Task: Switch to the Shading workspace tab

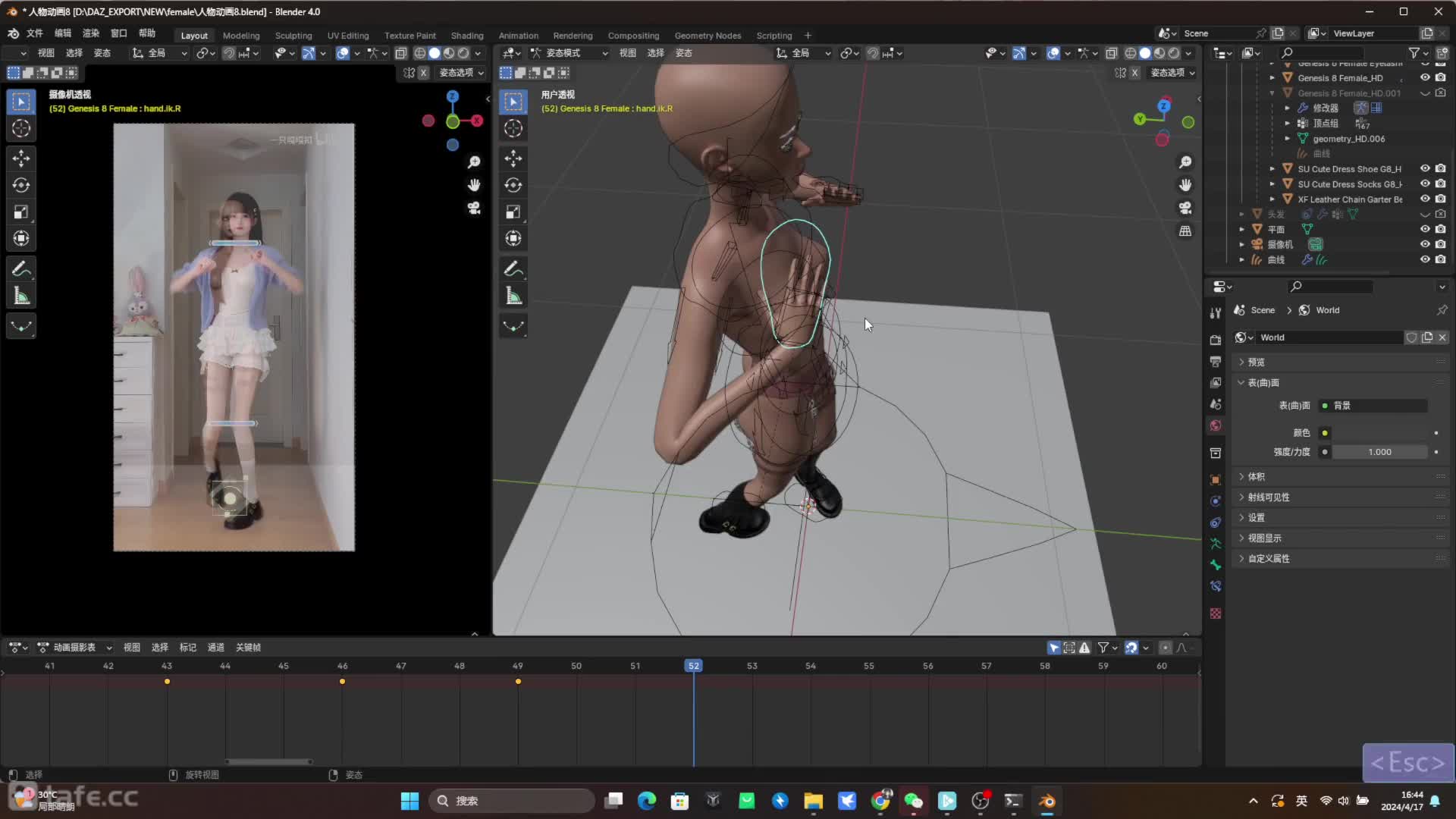Action: point(467,36)
